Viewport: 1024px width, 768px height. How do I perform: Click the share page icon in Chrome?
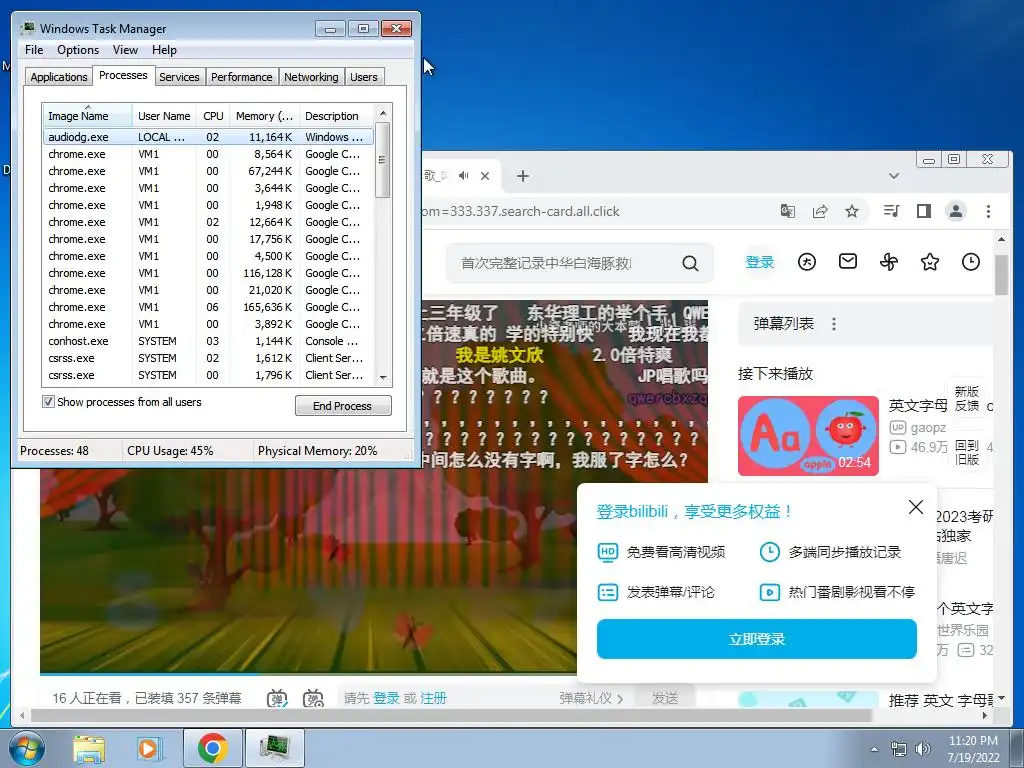pos(820,211)
